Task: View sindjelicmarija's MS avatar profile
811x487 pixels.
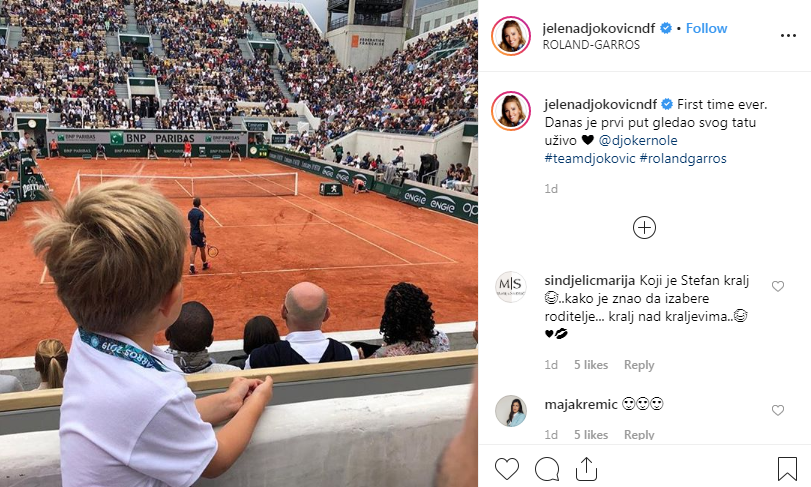Action: point(511,287)
